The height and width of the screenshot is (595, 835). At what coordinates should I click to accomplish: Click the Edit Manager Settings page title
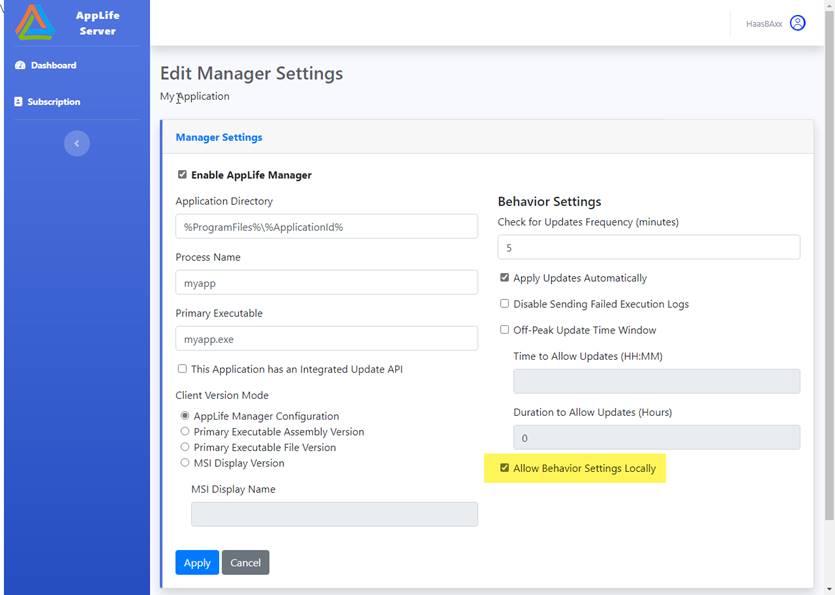pyautogui.click(x=251, y=73)
